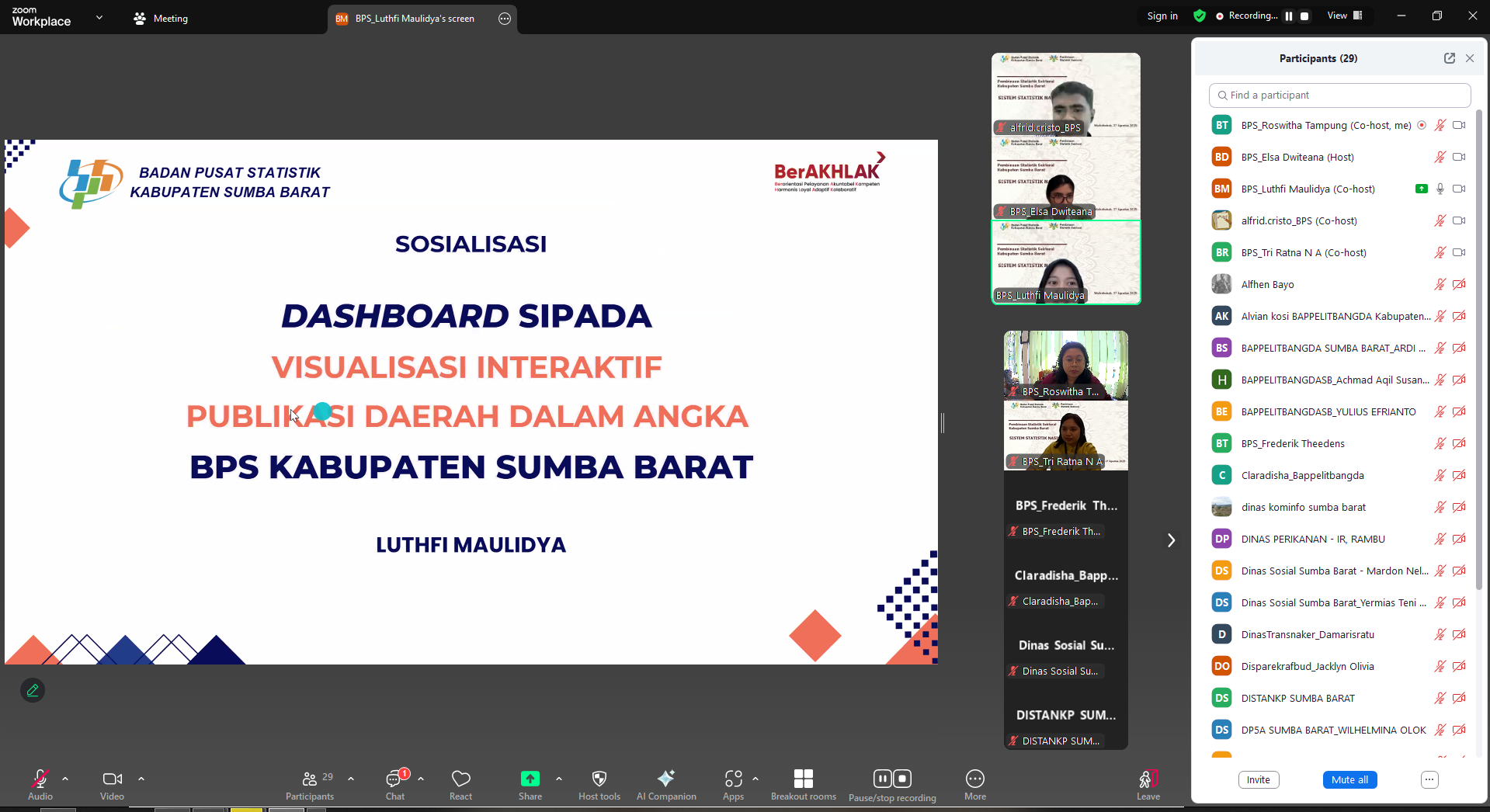Open Breakout rooms
This screenshot has width=1490, height=812.
coord(803,783)
